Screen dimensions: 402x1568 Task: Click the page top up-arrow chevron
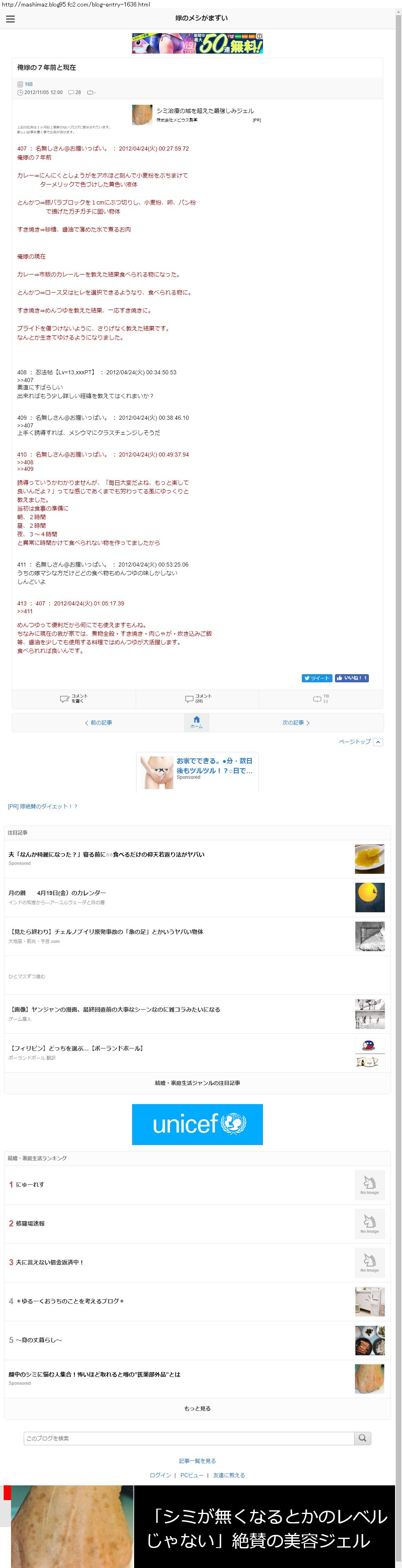378,742
